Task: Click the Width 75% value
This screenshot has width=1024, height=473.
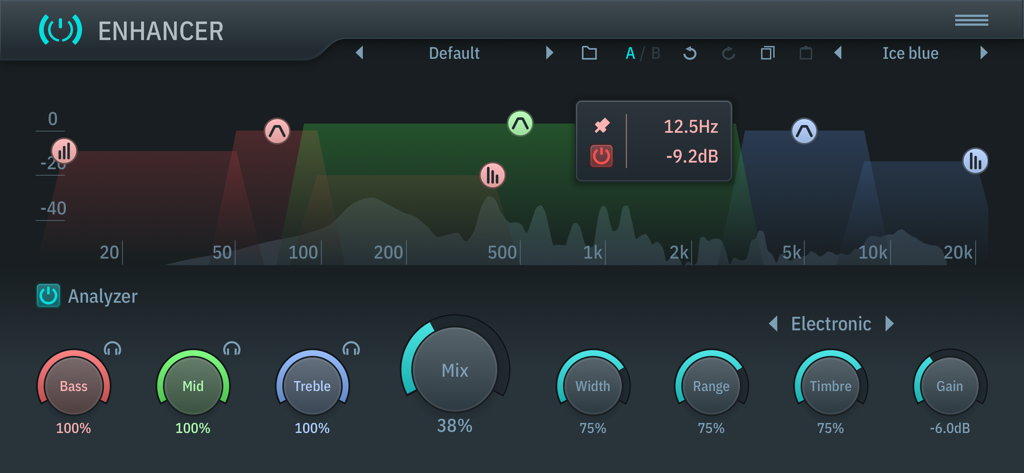Action: click(593, 429)
